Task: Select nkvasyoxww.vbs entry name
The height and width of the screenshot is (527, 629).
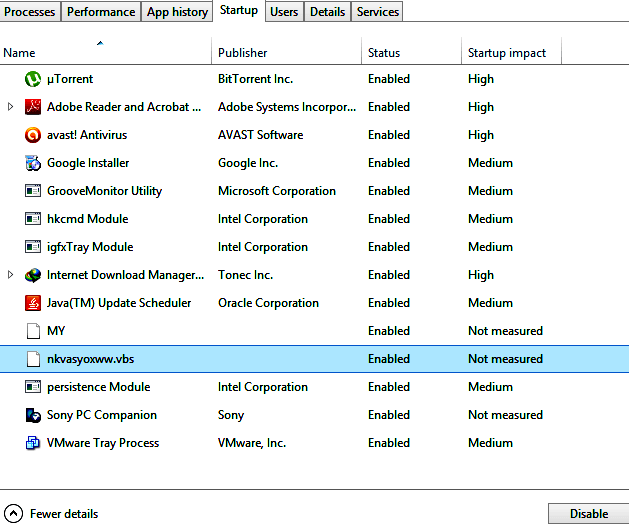Action: (x=90, y=359)
